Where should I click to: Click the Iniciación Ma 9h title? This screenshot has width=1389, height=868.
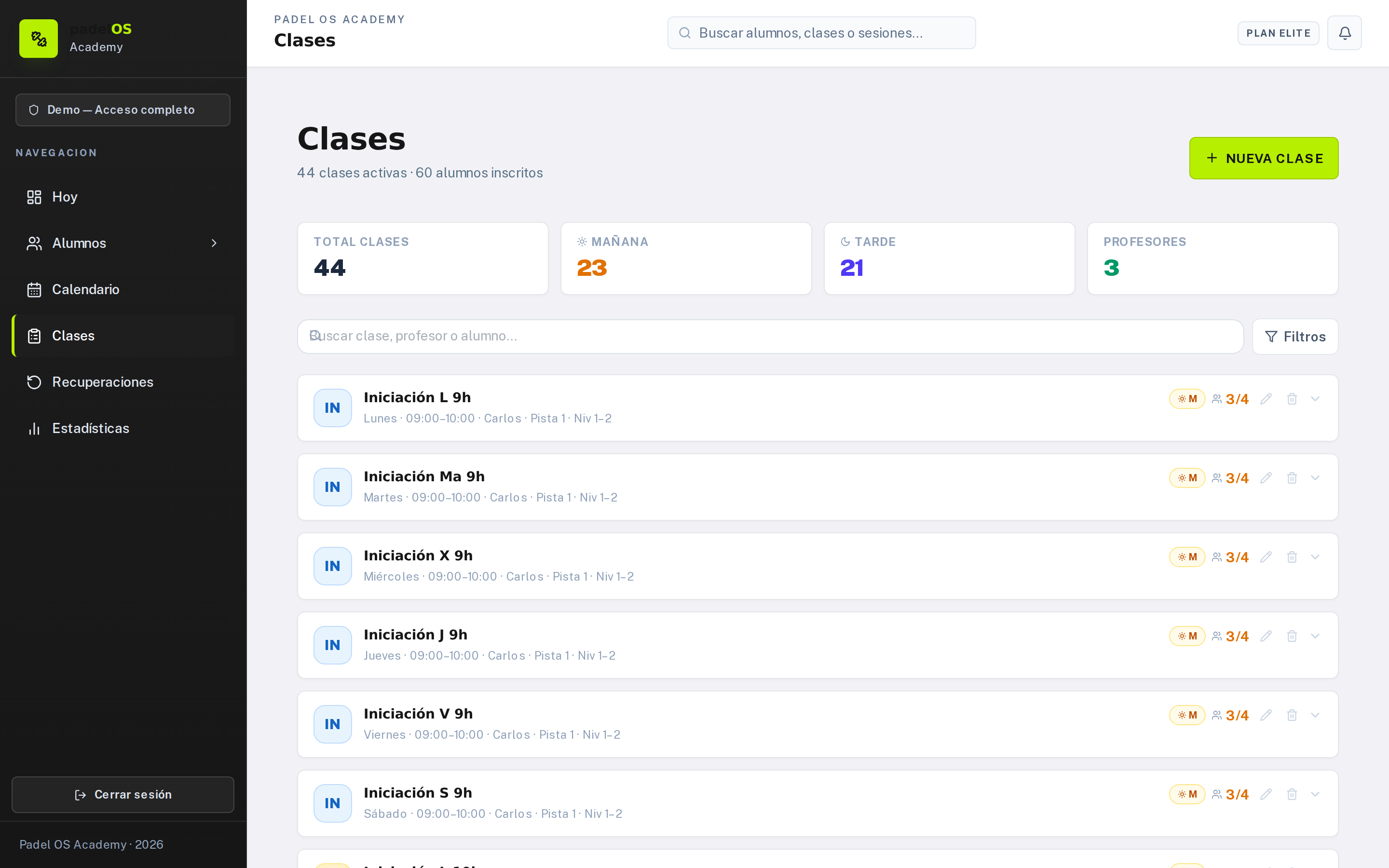pos(424,476)
